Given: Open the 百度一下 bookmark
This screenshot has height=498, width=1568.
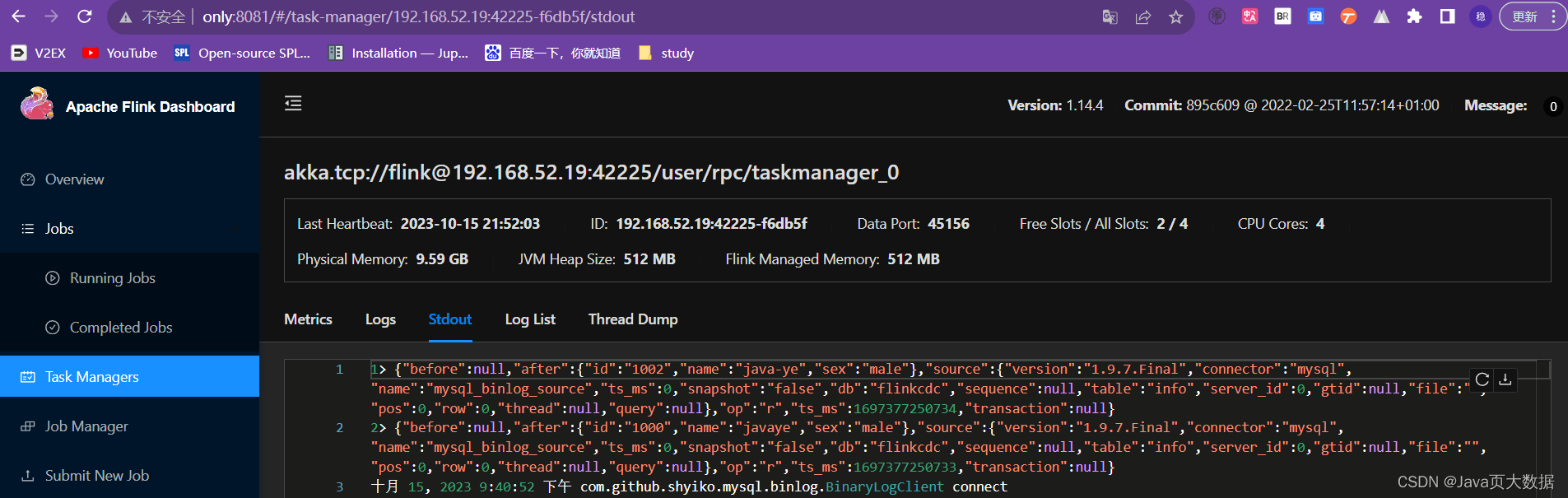Looking at the screenshot, I should (x=553, y=53).
